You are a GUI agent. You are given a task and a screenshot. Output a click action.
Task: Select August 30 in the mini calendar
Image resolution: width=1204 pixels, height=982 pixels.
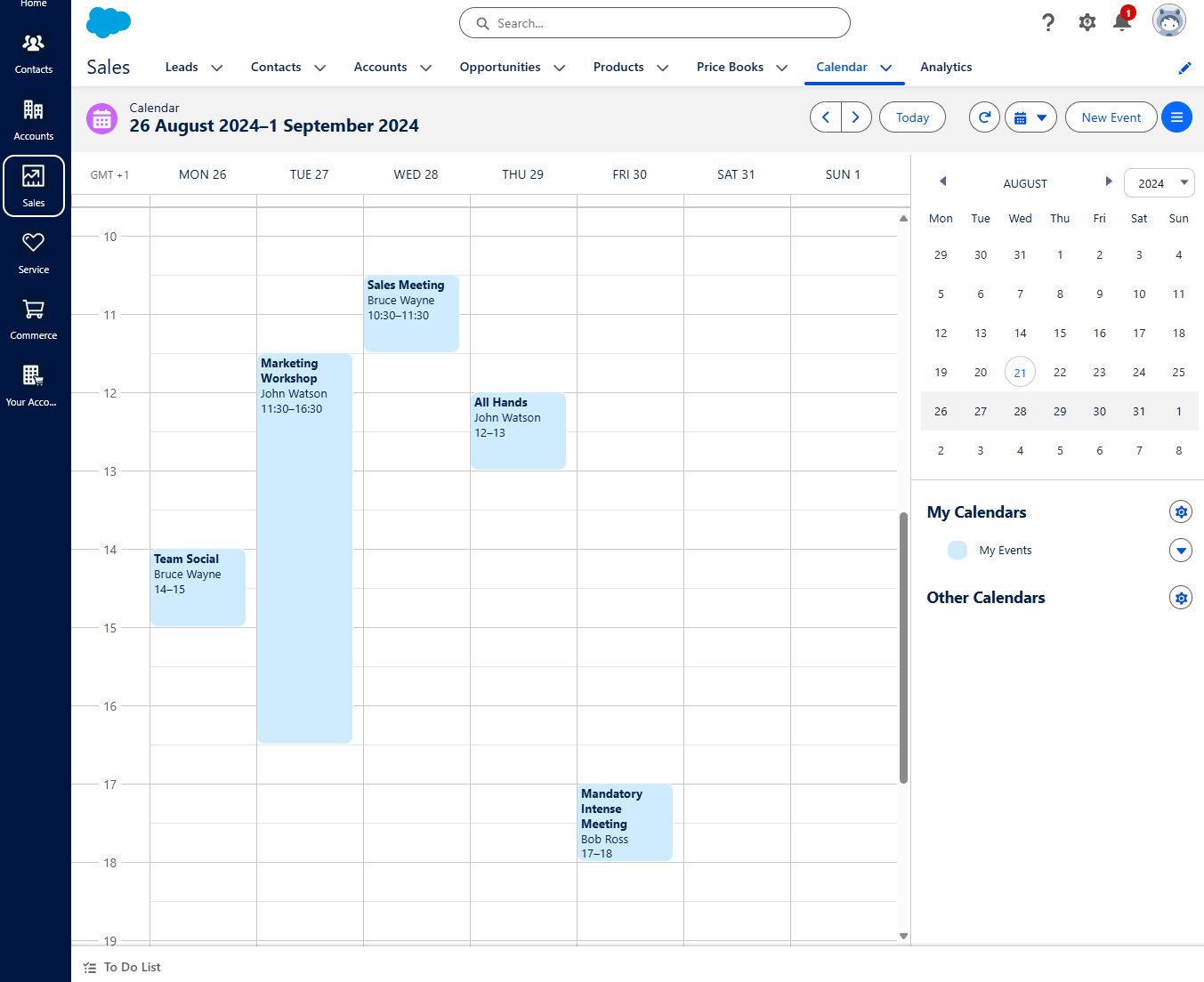pyautogui.click(x=1099, y=411)
